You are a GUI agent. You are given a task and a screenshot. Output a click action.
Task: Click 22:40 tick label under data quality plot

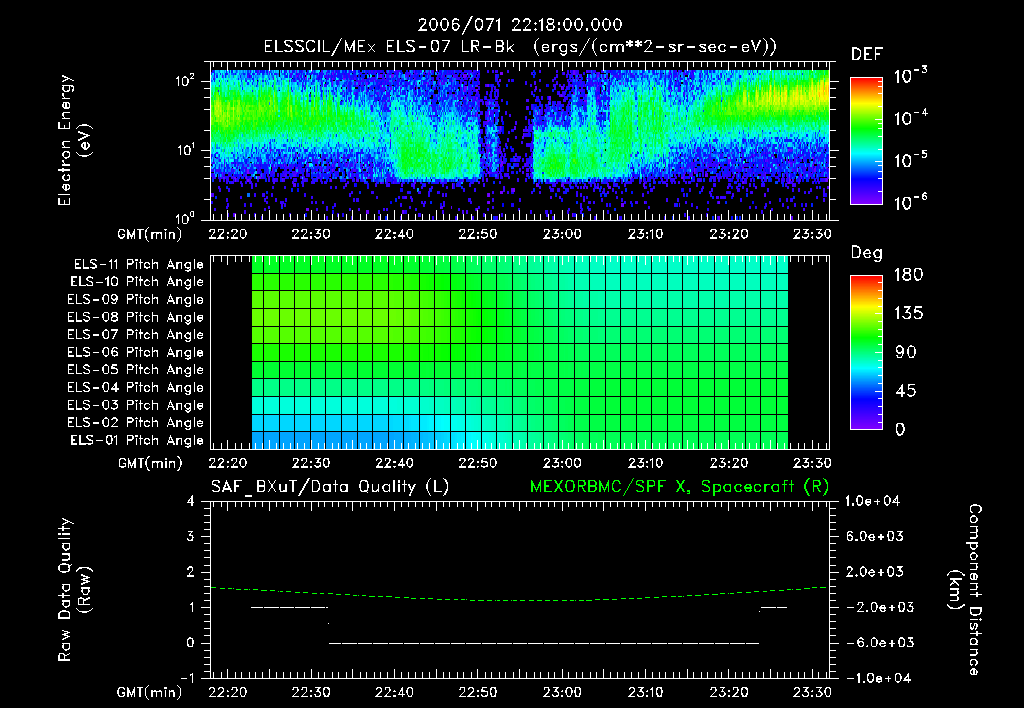tap(394, 692)
